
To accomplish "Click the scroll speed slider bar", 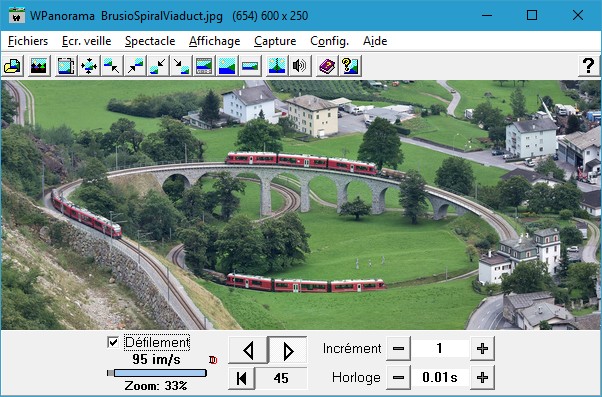I will click(157, 373).
